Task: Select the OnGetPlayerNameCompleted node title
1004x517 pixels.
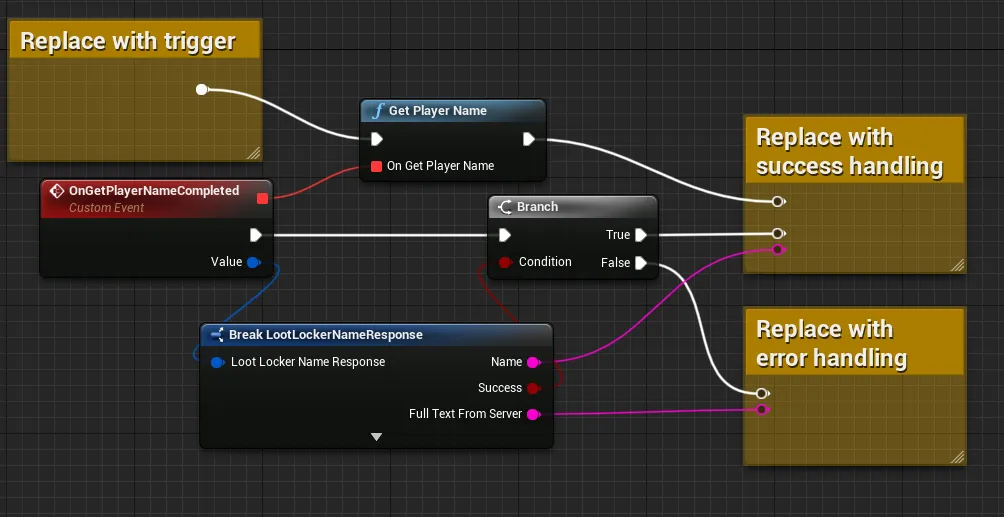Action: (154, 191)
